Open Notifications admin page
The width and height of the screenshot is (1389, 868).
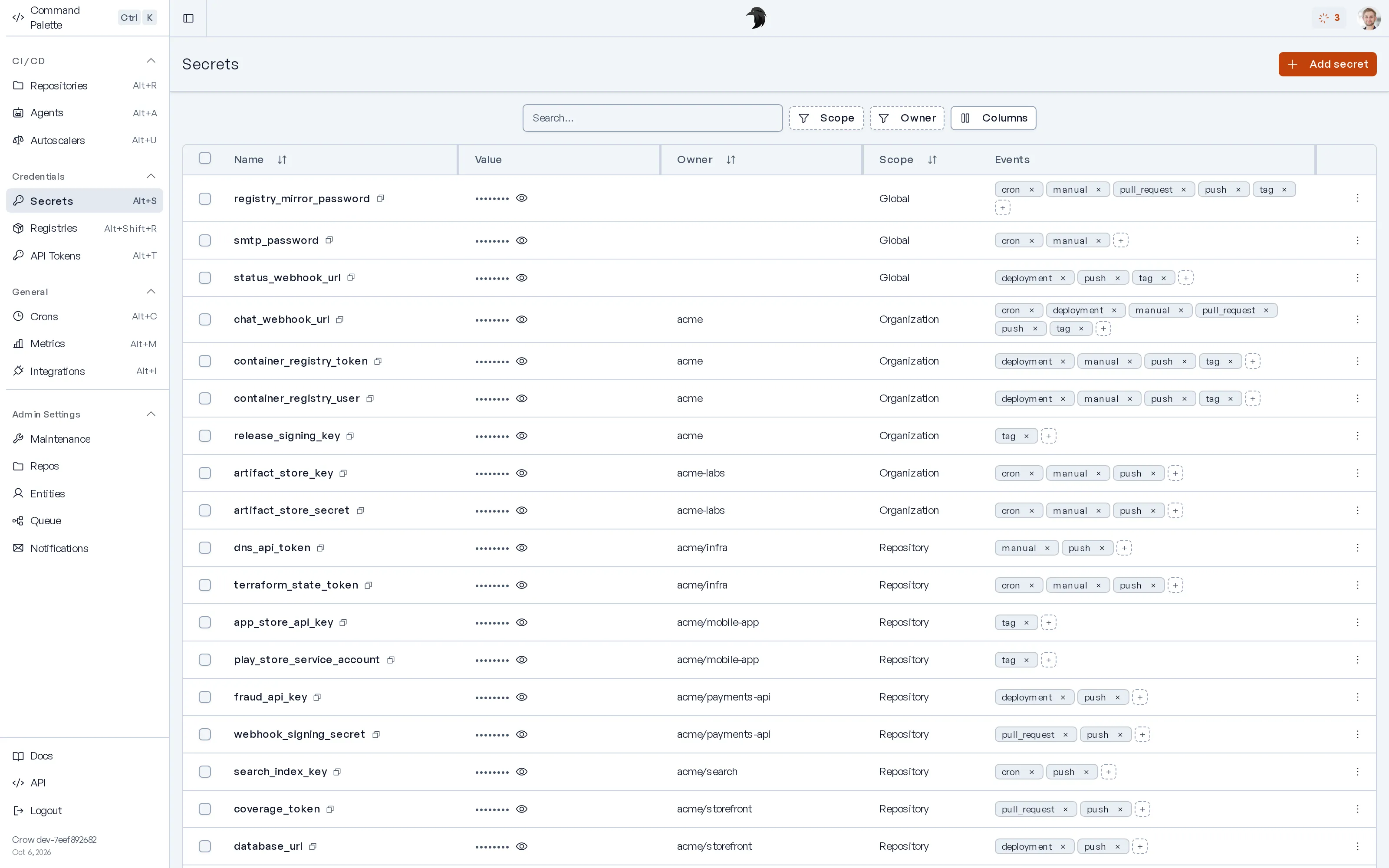click(x=84, y=548)
